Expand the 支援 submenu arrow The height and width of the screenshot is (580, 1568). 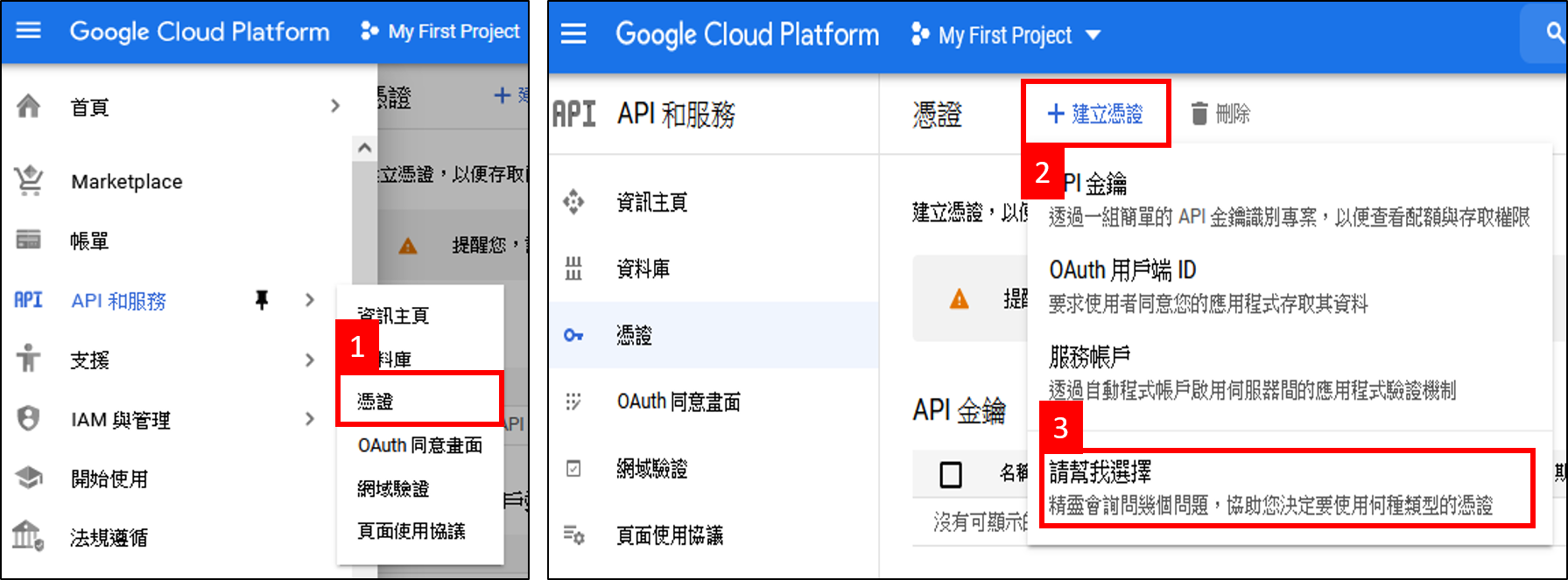click(310, 360)
